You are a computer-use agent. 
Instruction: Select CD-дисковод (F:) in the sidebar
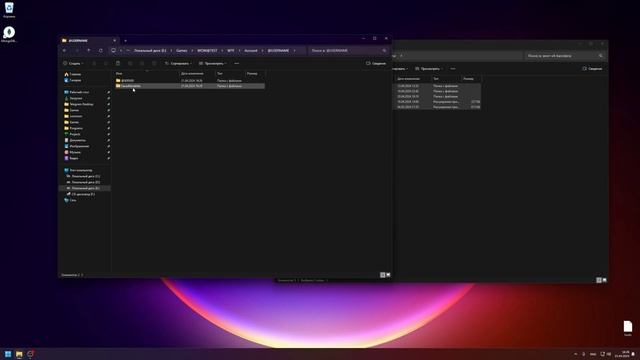[81, 194]
